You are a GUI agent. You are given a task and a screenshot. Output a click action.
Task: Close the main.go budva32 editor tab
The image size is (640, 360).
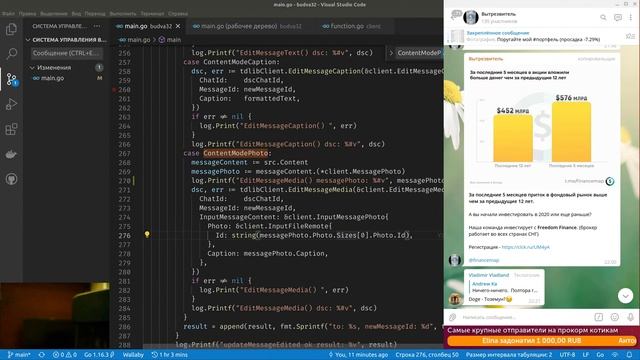tap(178, 26)
